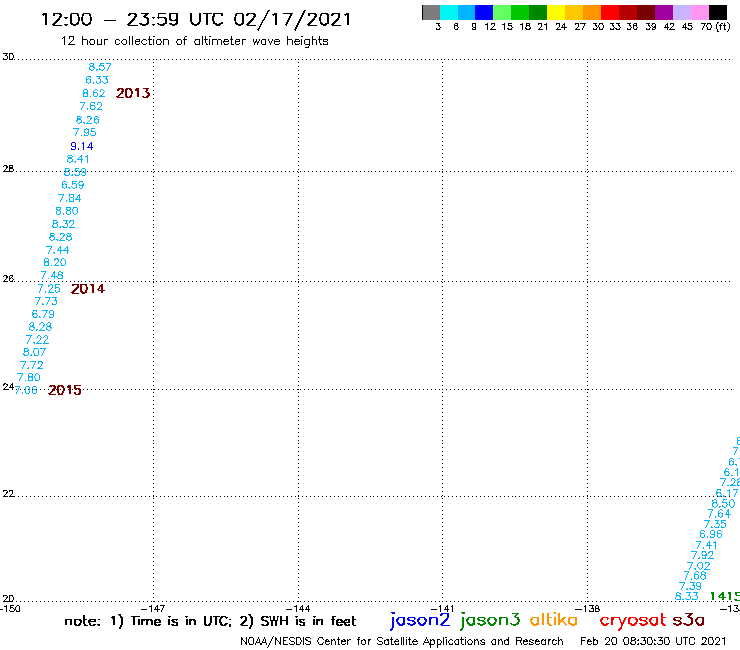Select the wave height reading 8.80

67,211
